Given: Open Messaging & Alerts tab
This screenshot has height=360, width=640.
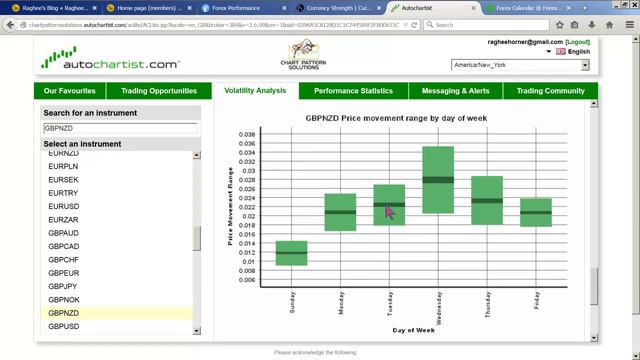Looking at the screenshot, I should [x=456, y=91].
